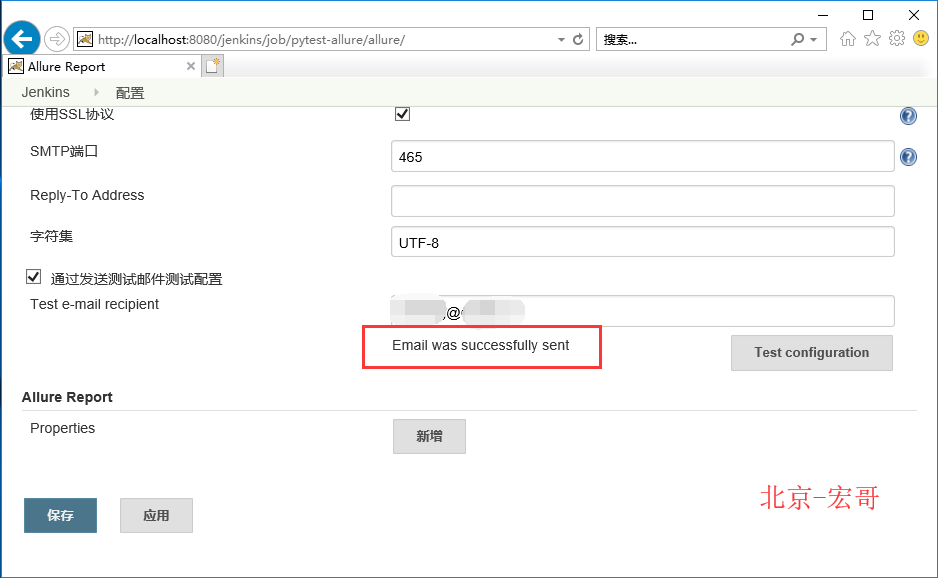The width and height of the screenshot is (938, 578).
Task: Open a new browser tab
Action: (x=212, y=65)
